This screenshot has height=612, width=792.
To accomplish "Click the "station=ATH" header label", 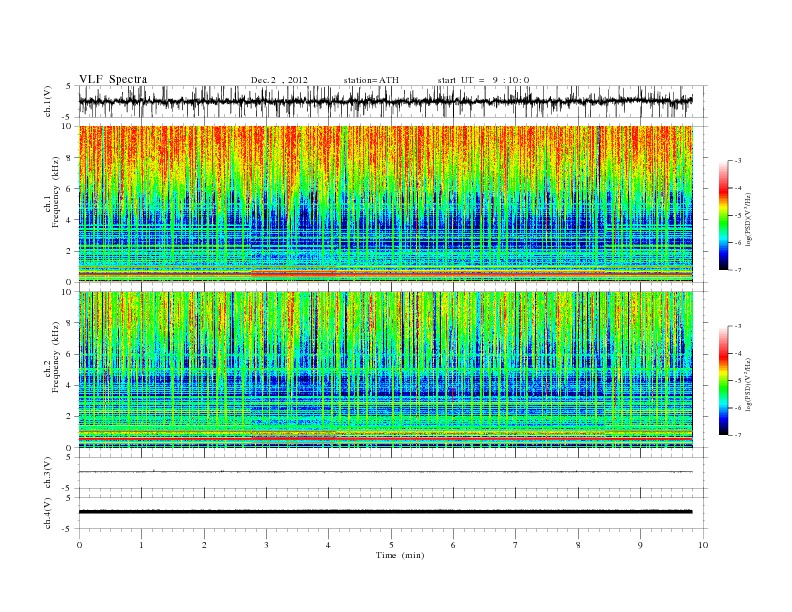I will pyautogui.click(x=371, y=80).
